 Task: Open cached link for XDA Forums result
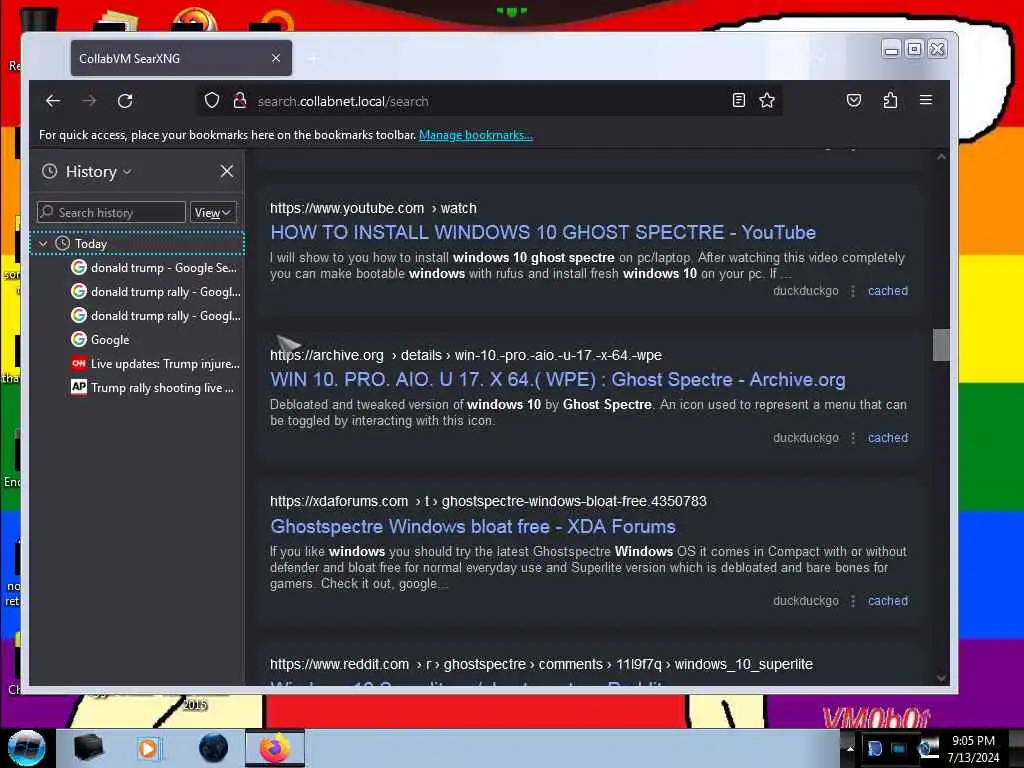pyautogui.click(x=888, y=601)
